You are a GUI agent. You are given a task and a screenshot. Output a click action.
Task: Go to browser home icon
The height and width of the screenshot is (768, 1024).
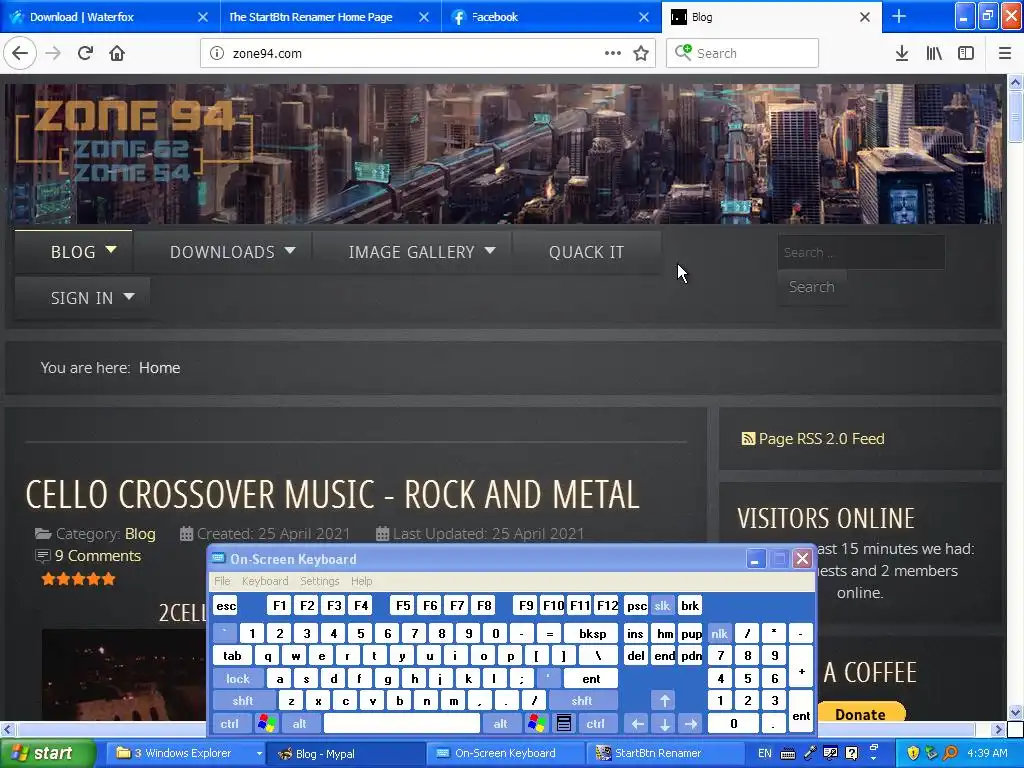coord(117,53)
